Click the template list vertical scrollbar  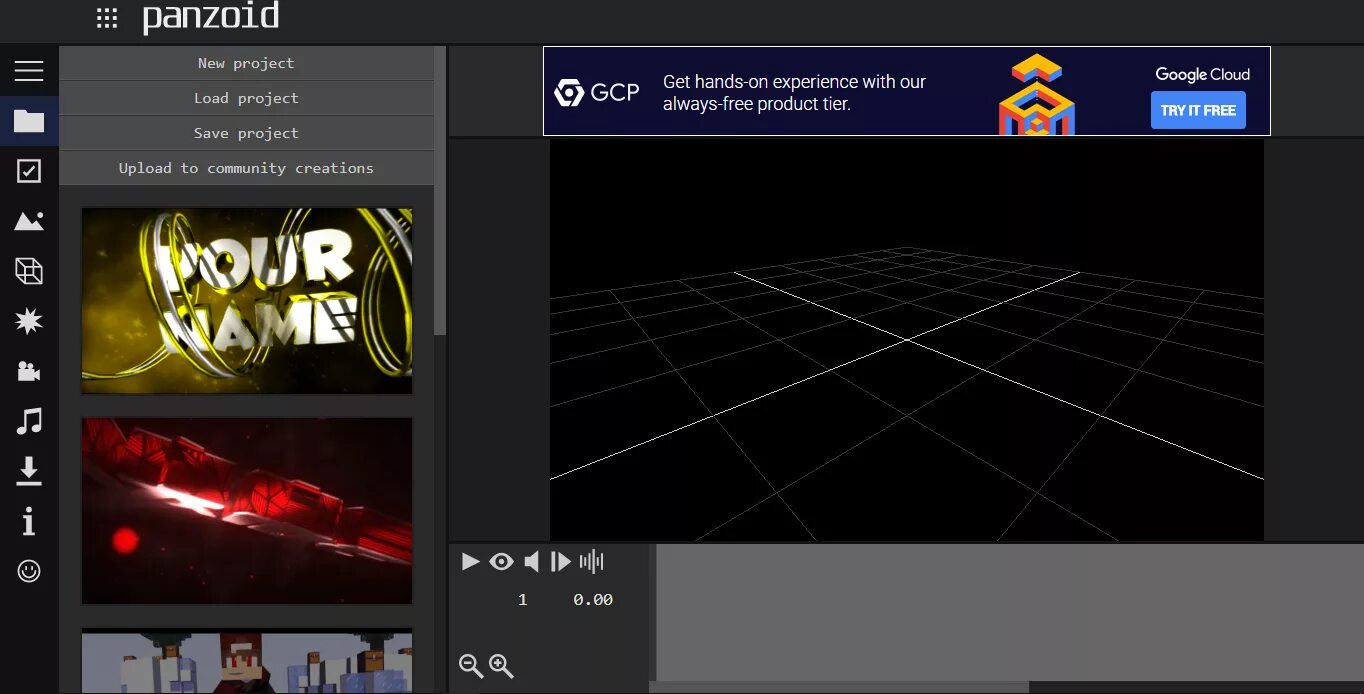[440, 190]
